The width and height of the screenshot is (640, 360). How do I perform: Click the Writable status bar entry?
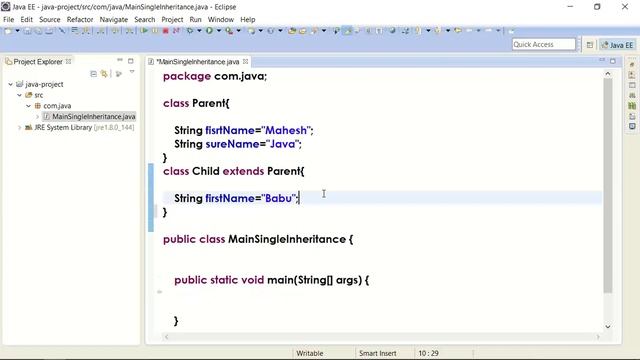click(309, 353)
